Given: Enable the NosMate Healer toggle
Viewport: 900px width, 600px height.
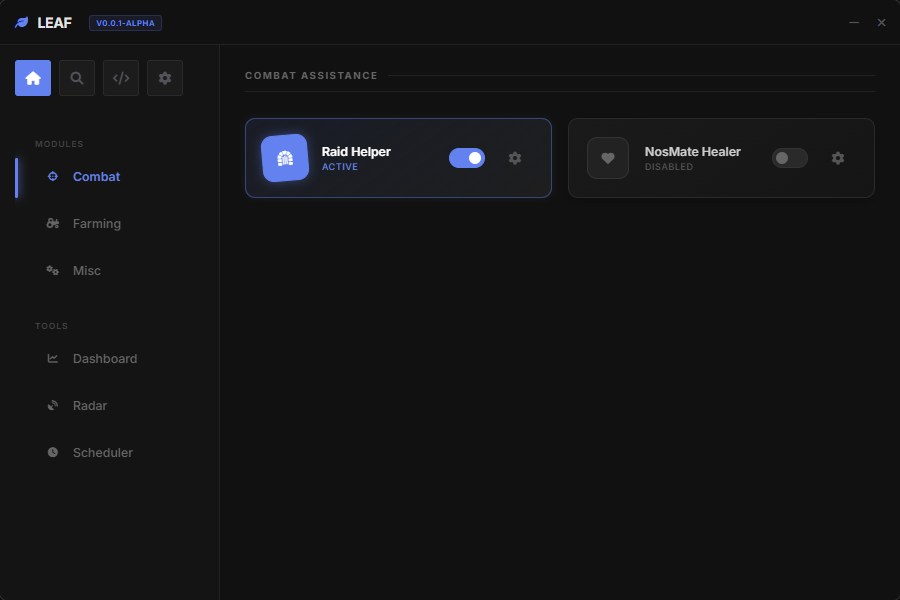Looking at the screenshot, I should coord(790,158).
